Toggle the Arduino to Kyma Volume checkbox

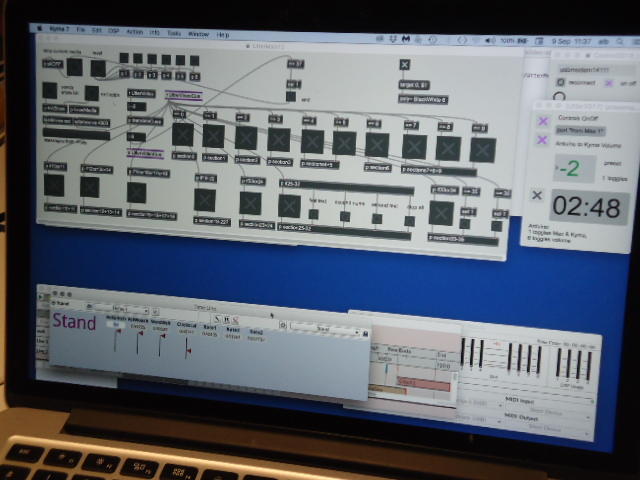(542, 140)
